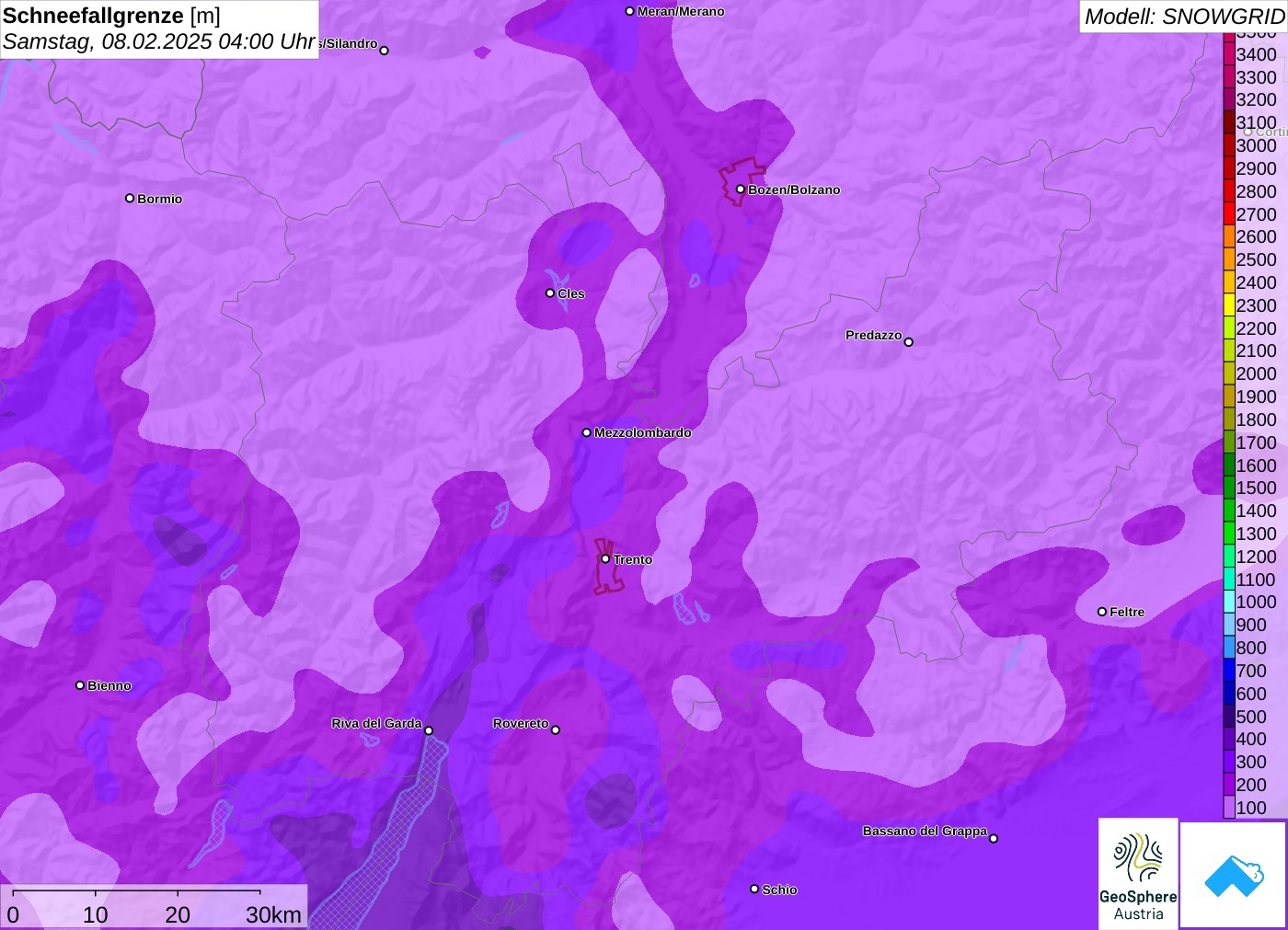Select the Schio location dot
Image resolution: width=1288 pixels, height=930 pixels.
[x=754, y=889]
